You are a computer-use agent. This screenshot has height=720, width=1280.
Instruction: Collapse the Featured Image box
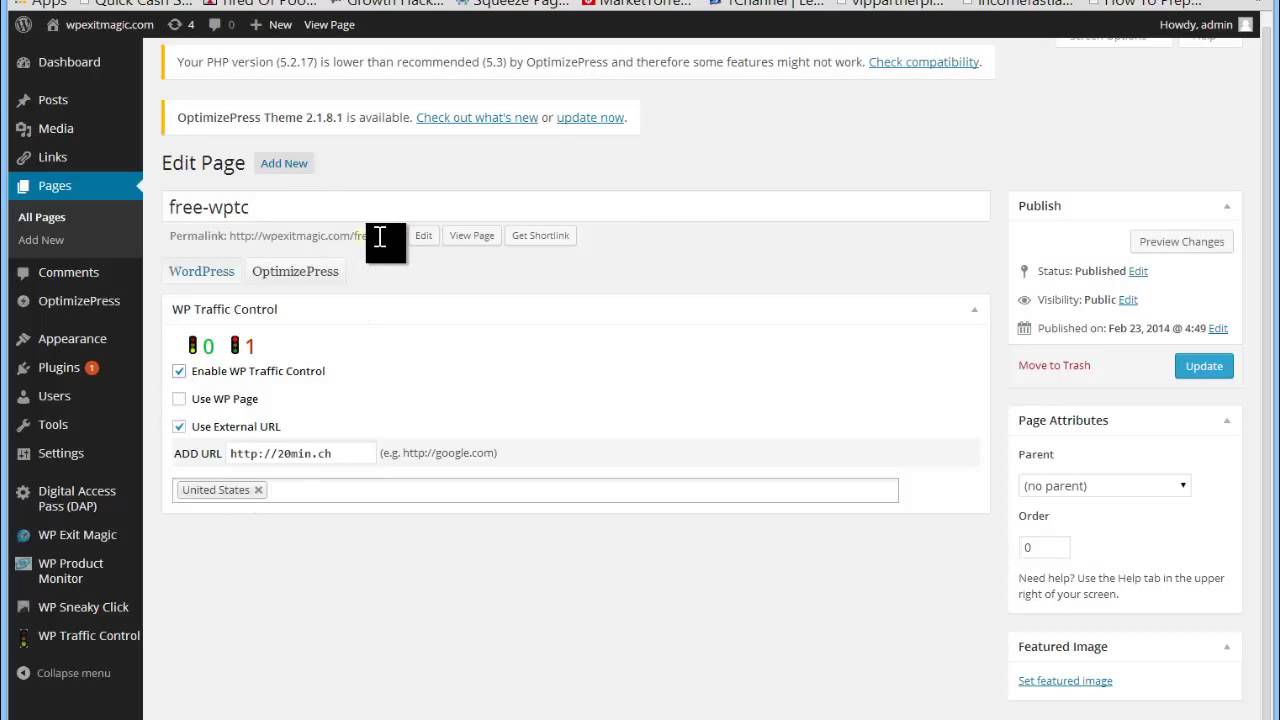(1227, 647)
